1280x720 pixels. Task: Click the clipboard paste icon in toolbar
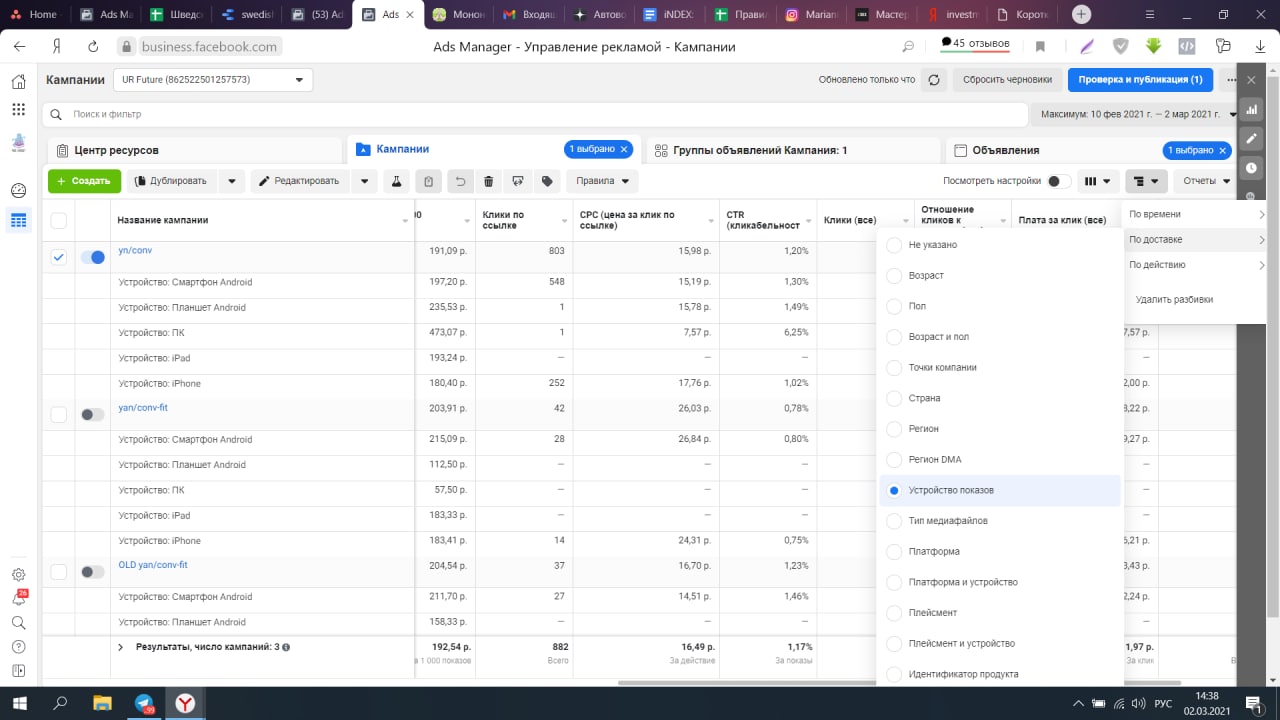(x=428, y=181)
